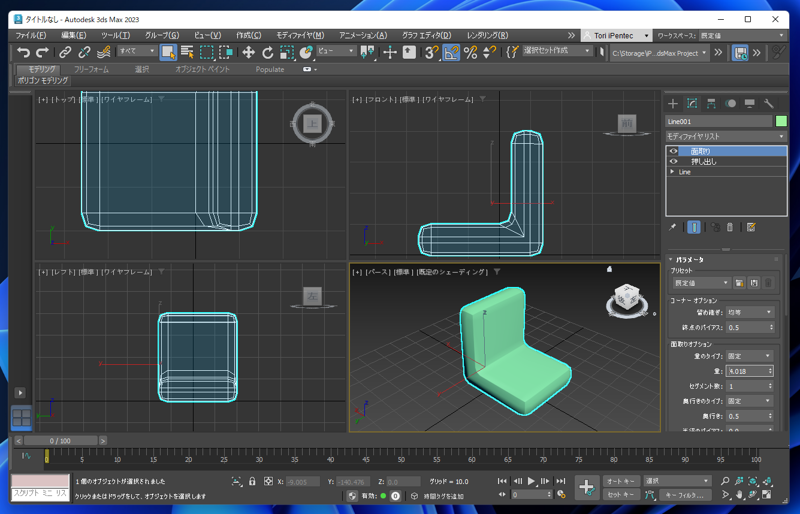Click the green object color swatch
The image size is (800, 514).
781,121
